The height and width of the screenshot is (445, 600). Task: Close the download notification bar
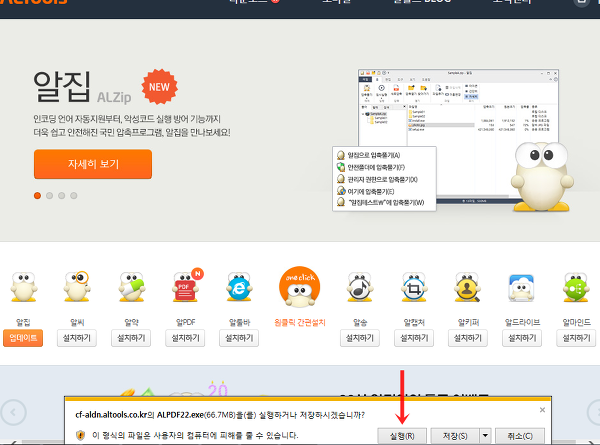(542, 410)
